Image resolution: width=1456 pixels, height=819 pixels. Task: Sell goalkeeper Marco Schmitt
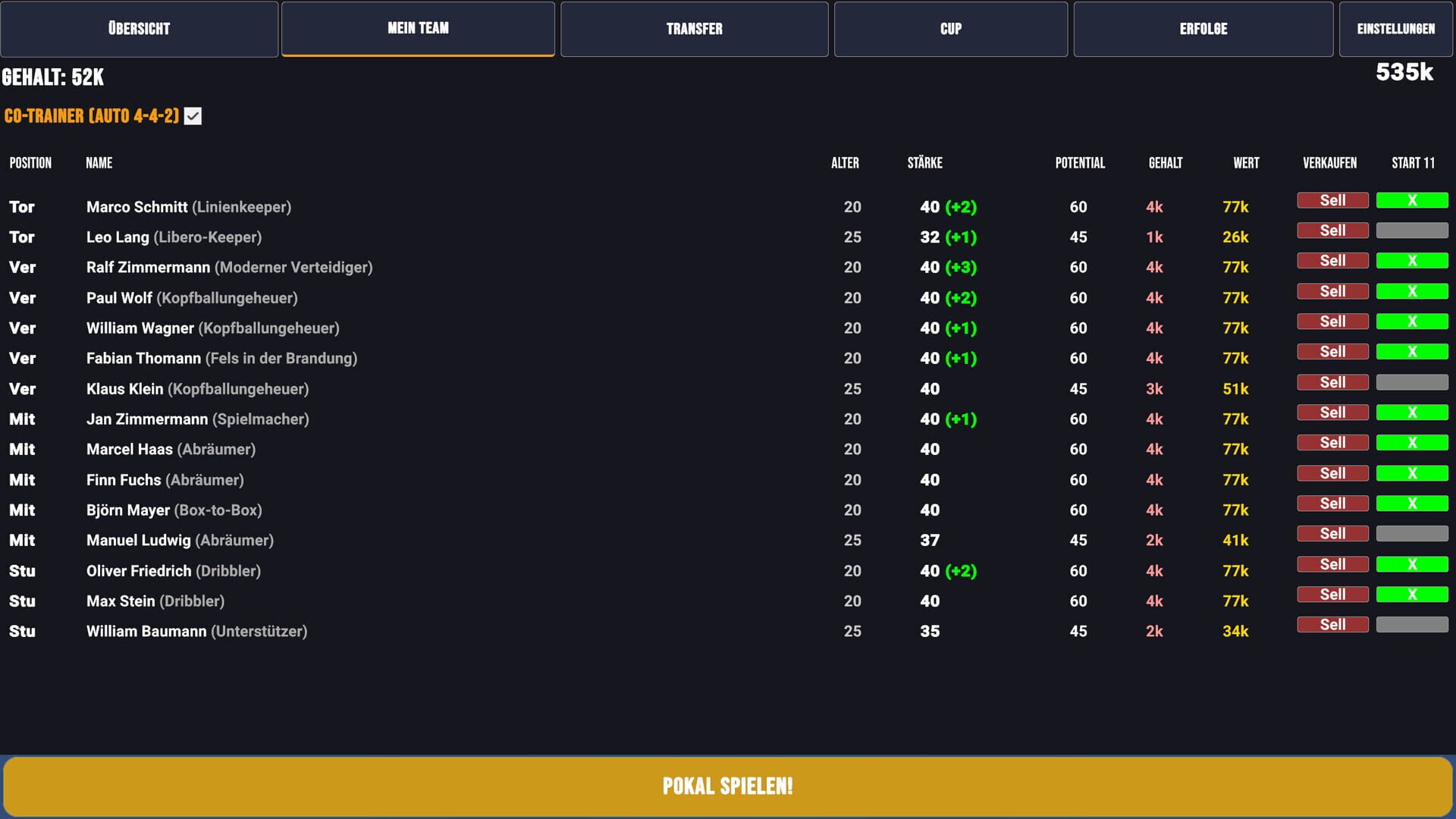[x=1332, y=199]
